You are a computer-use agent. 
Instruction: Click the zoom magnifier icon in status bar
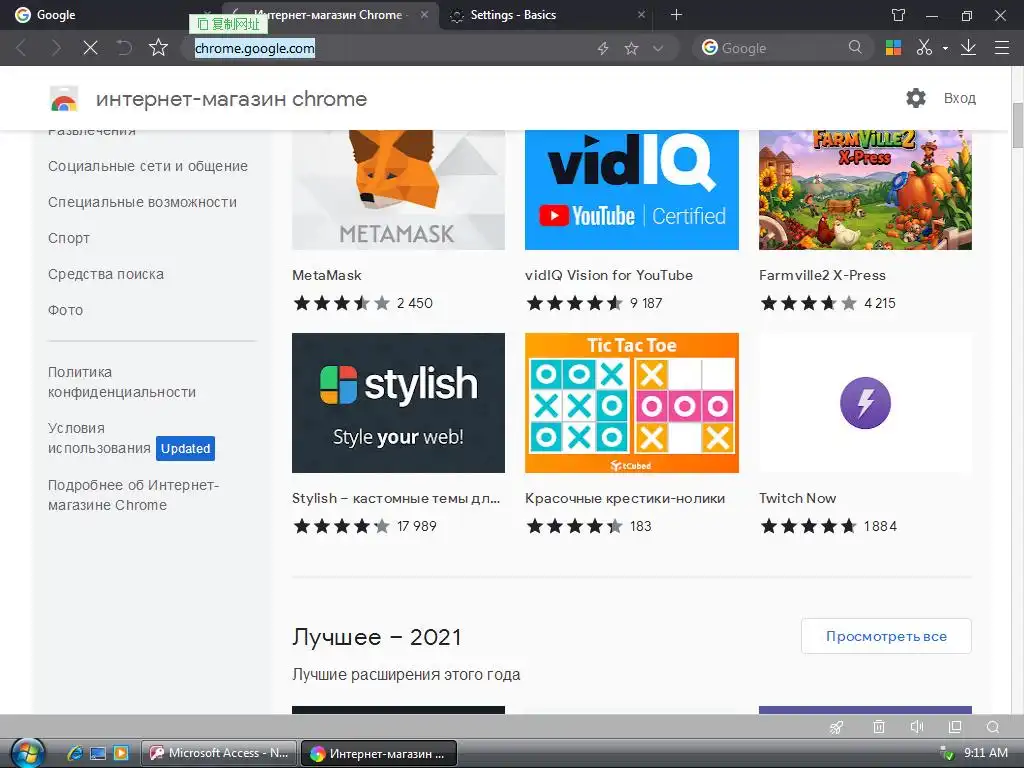pos(993,727)
